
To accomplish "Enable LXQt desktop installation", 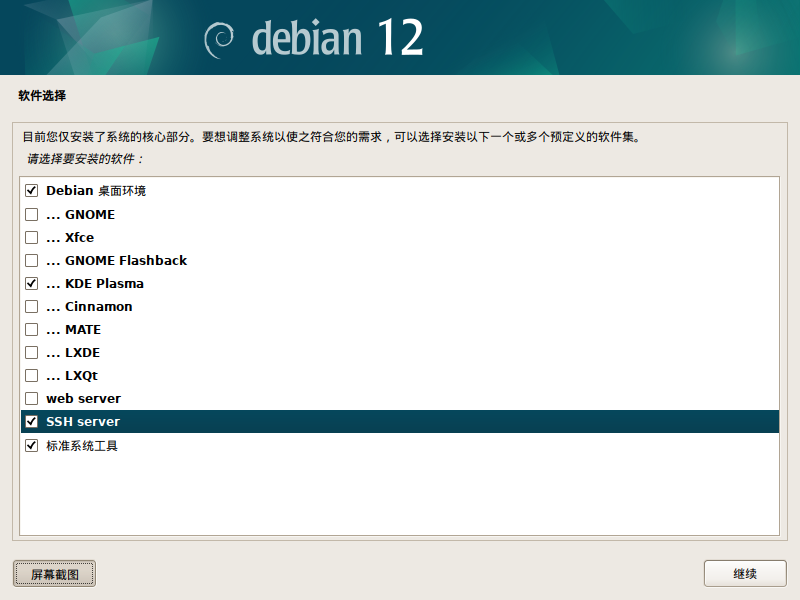I will click(x=31, y=375).
